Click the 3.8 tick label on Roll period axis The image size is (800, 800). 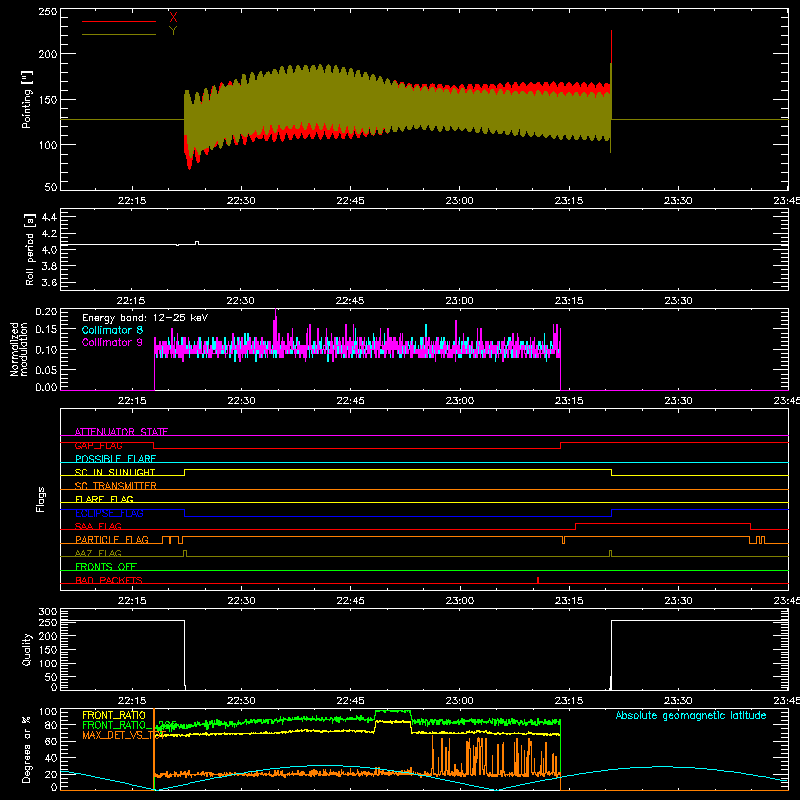(x=49, y=266)
